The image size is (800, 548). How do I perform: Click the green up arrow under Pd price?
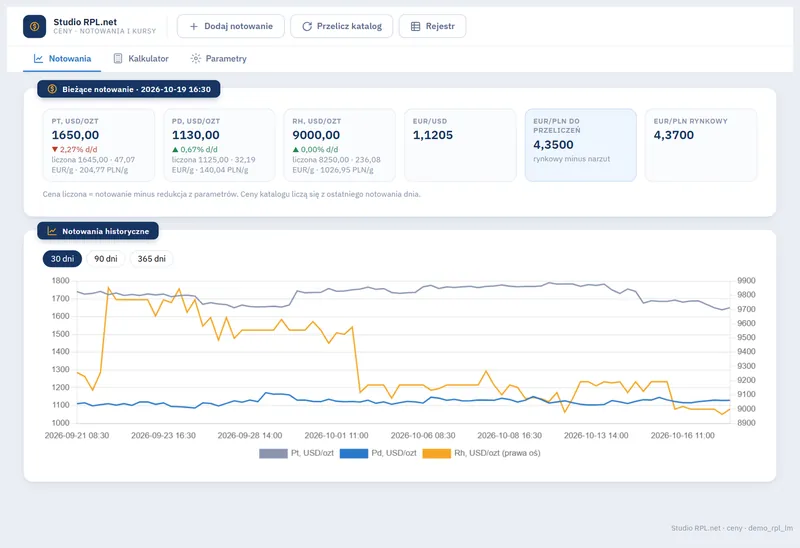click(175, 150)
